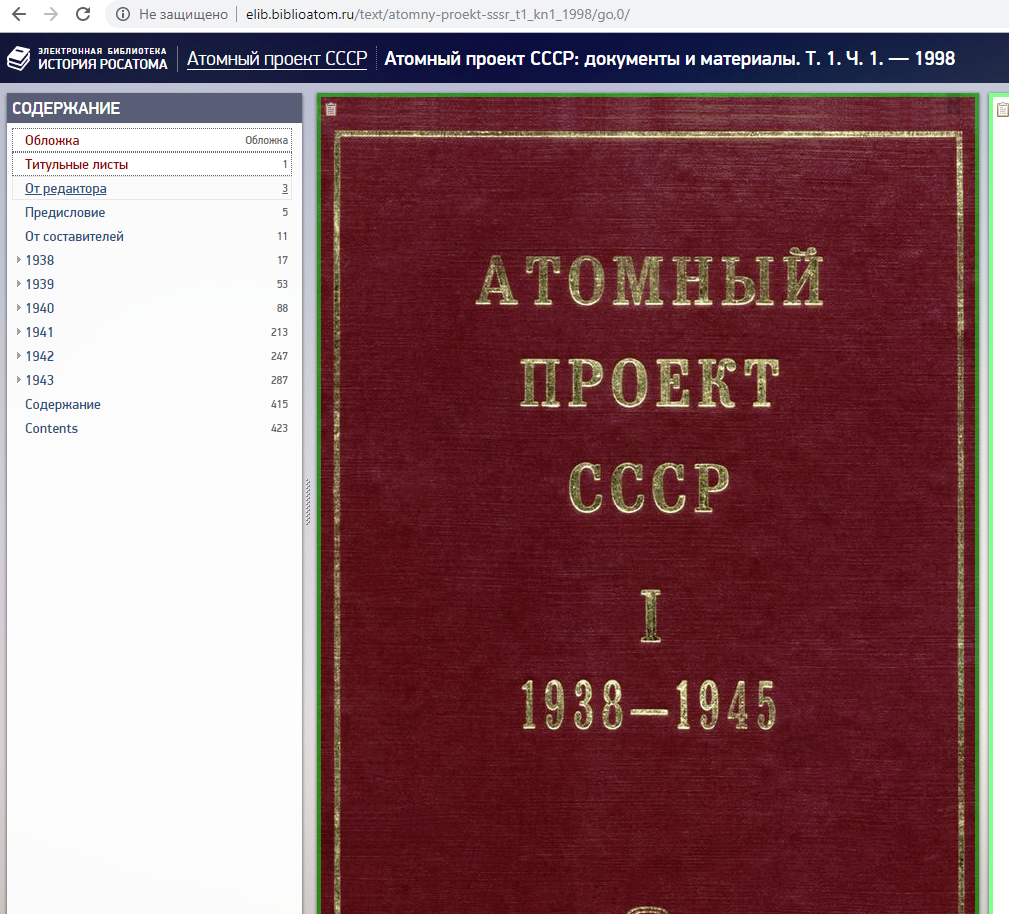This screenshot has width=1009, height=914.
Task: Click the URL in the address bar
Action: click(438, 14)
